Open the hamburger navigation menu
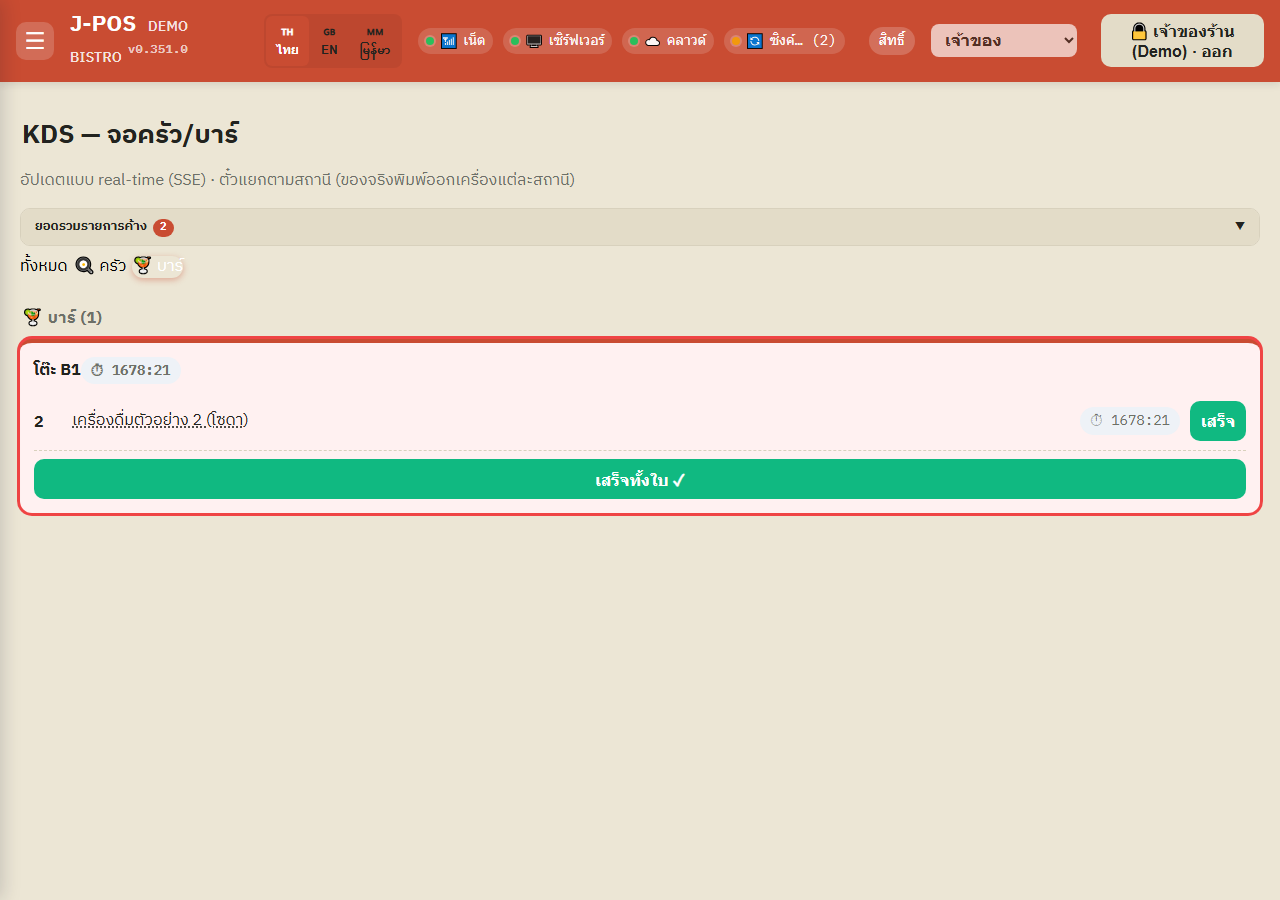1280x900 pixels. pos(35,41)
